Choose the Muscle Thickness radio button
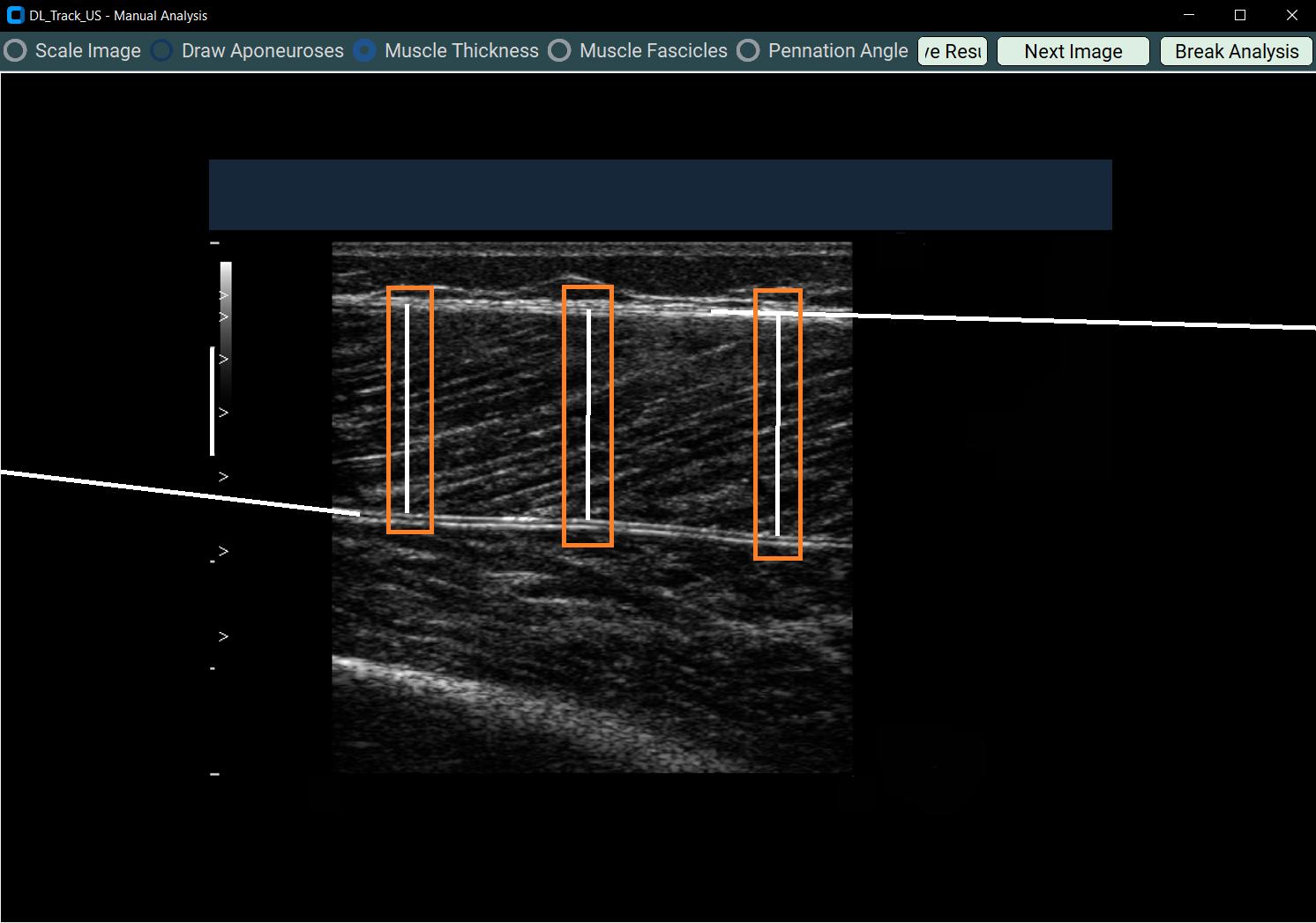1316x923 pixels. [x=364, y=51]
